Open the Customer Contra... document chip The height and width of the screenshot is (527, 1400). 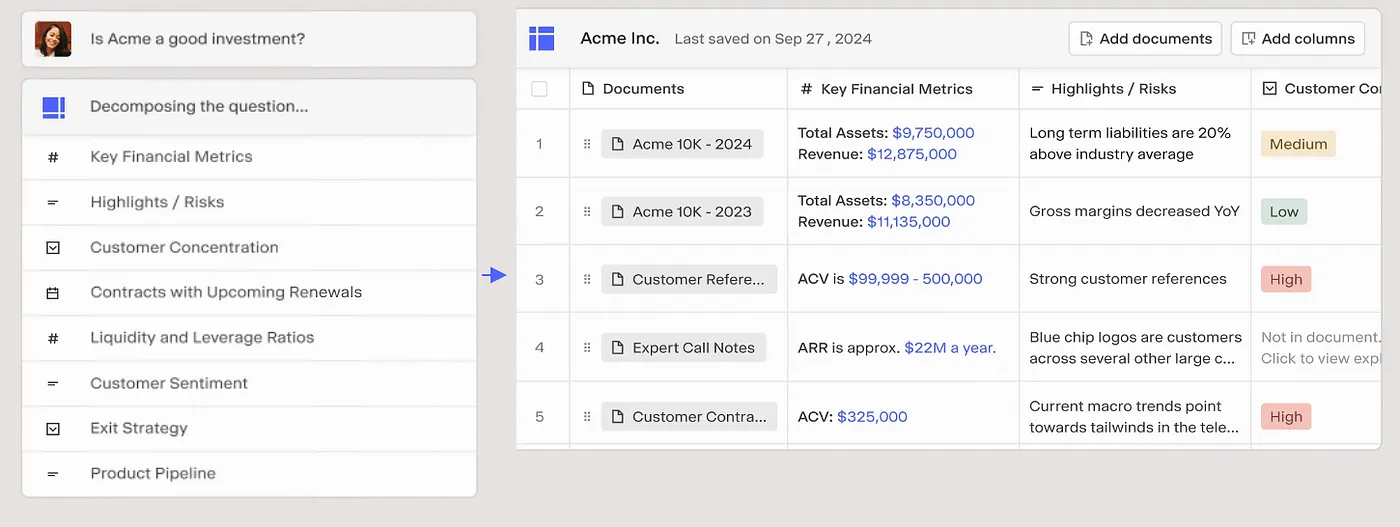click(x=689, y=417)
